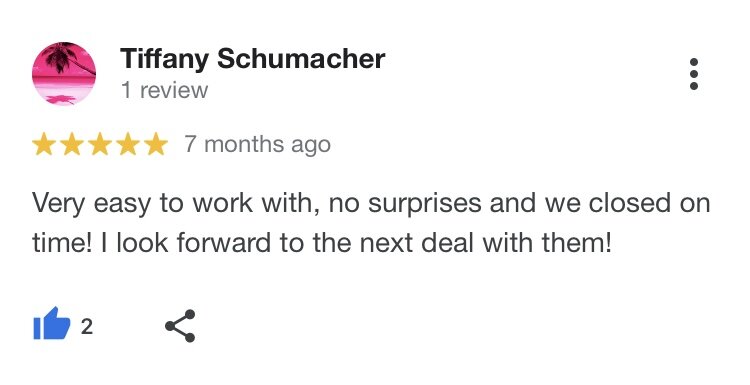Click the third yellow rating star
Viewport: 750px width, 385px height.
(100, 144)
